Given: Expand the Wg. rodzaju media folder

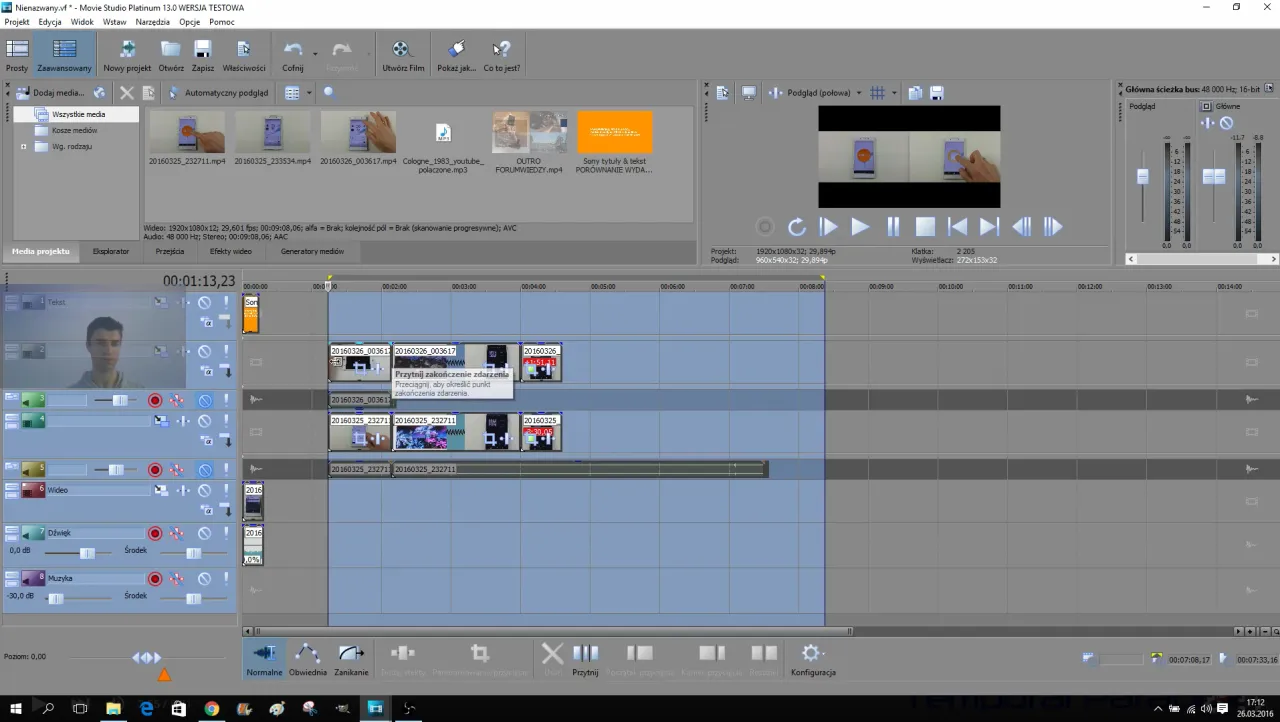Looking at the screenshot, I should point(23,146).
